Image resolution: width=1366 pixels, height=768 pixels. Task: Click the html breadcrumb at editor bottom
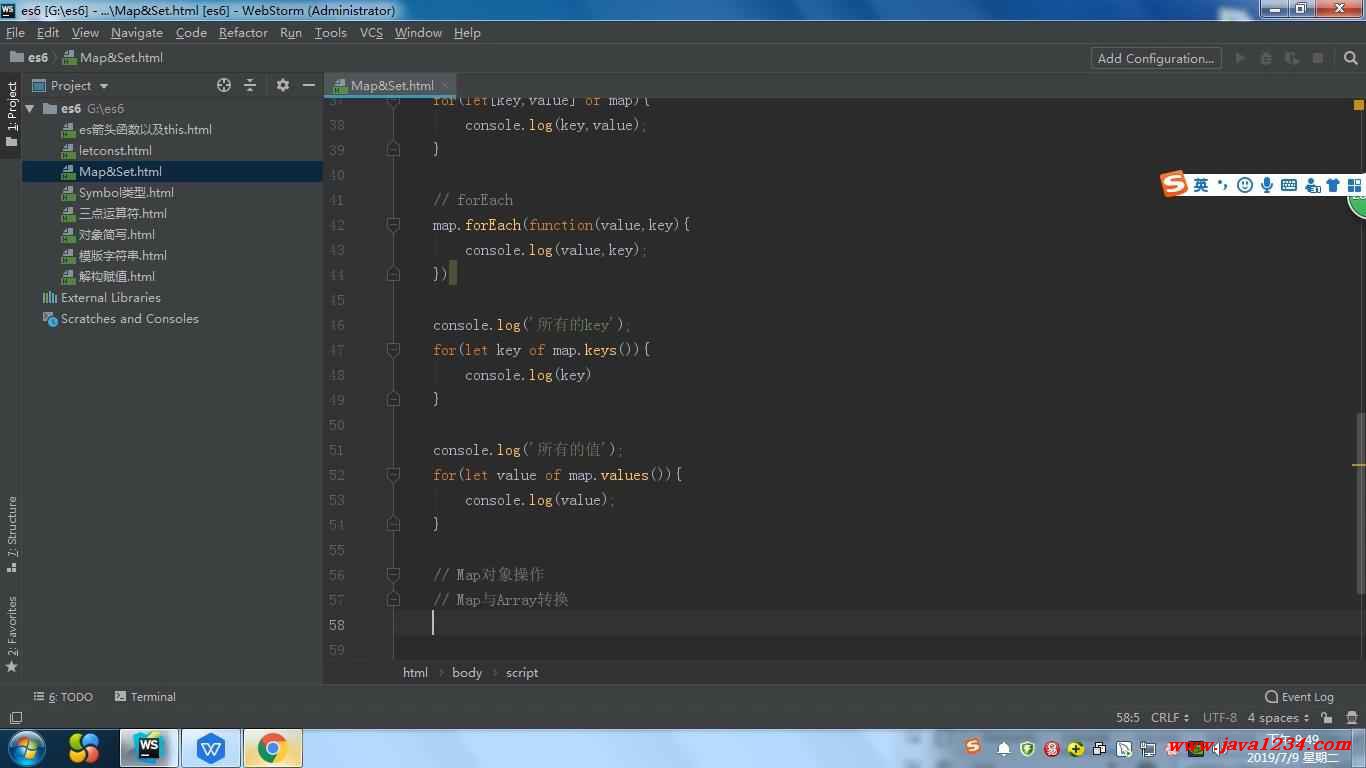click(x=415, y=673)
